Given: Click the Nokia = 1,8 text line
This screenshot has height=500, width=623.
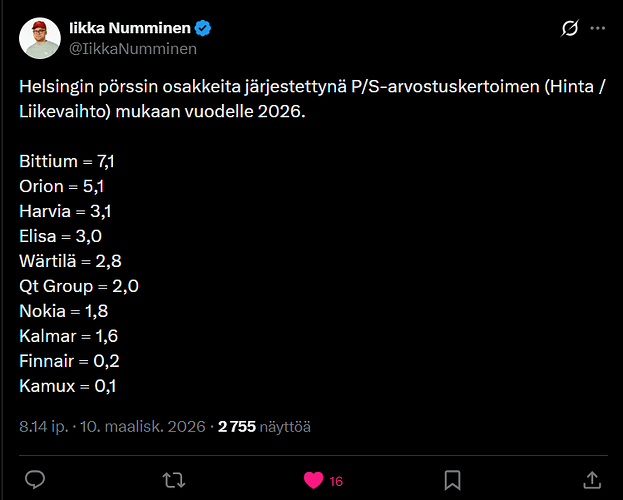Looking at the screenshot, I should coord(64,311).
